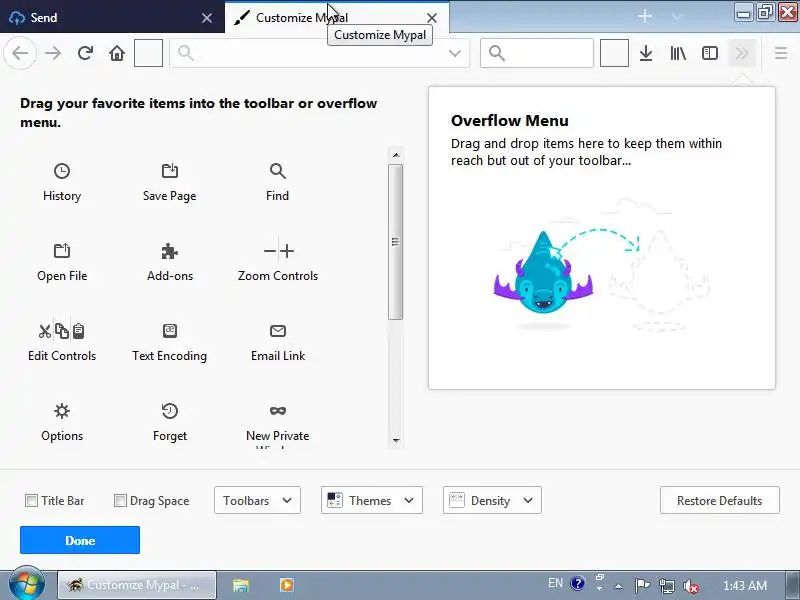
Task: Click the palette scroll down arrow
Action: tap(395, 440)
